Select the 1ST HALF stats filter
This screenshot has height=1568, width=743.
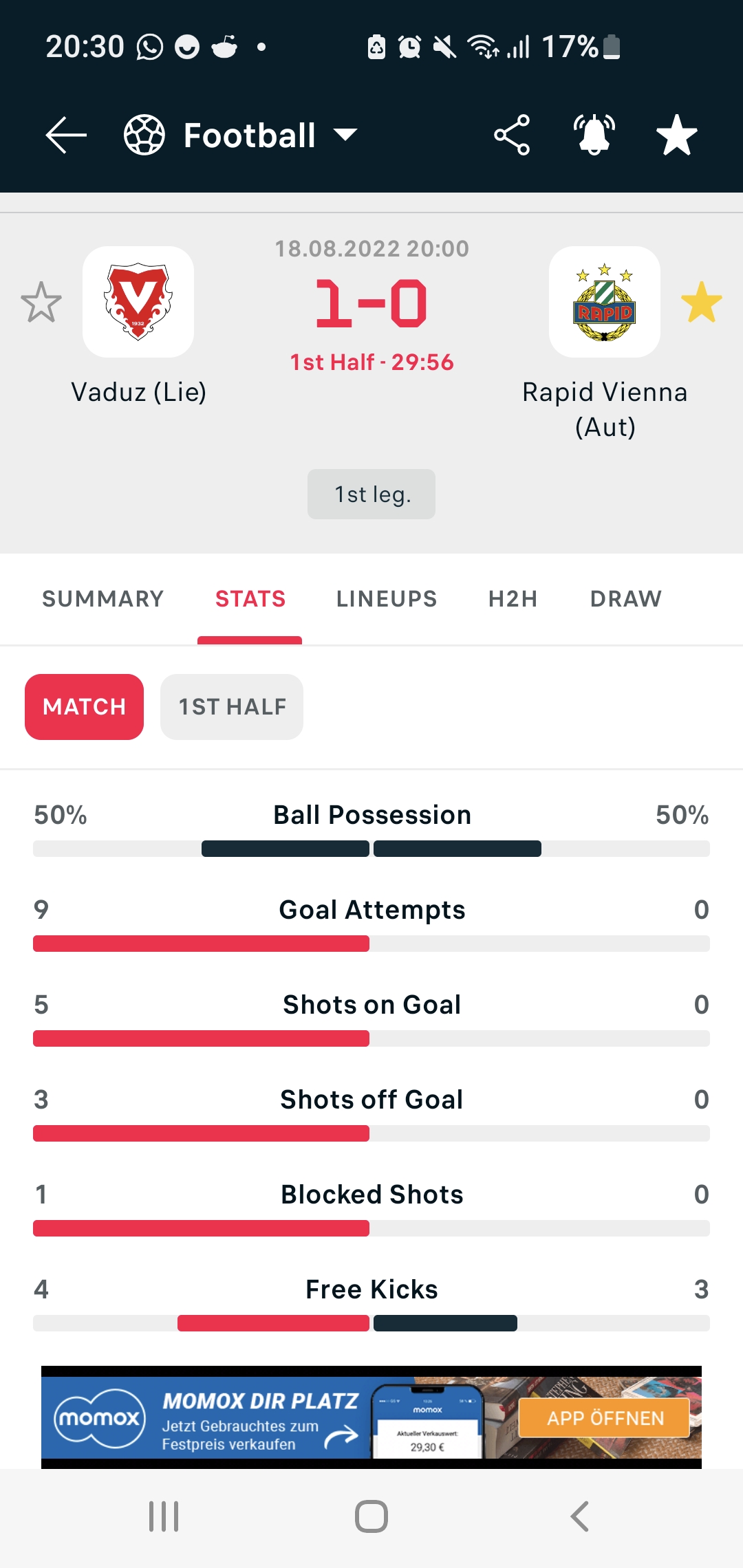click(x=232, y=707)
